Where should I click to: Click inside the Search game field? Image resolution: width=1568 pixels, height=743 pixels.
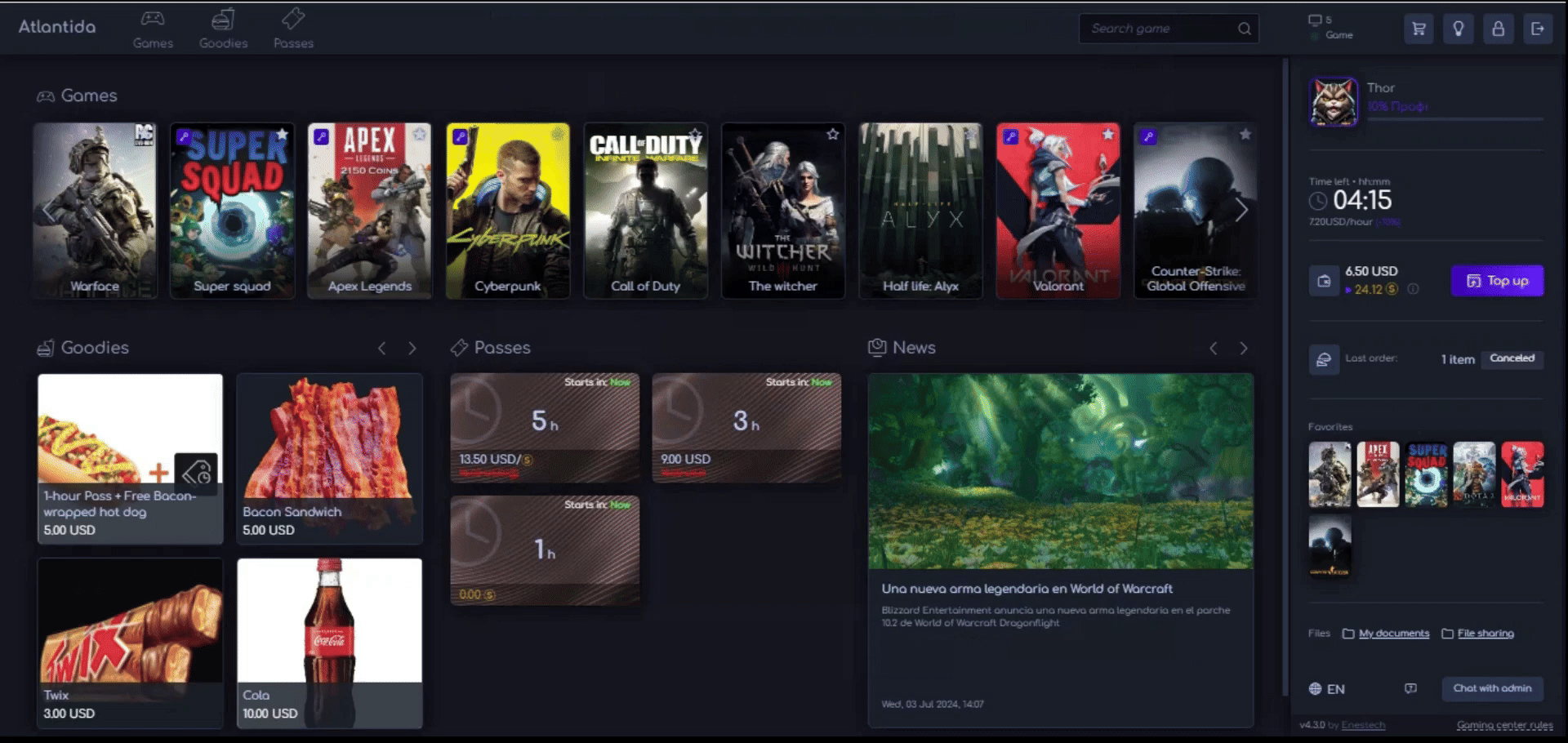point(1169,29)
